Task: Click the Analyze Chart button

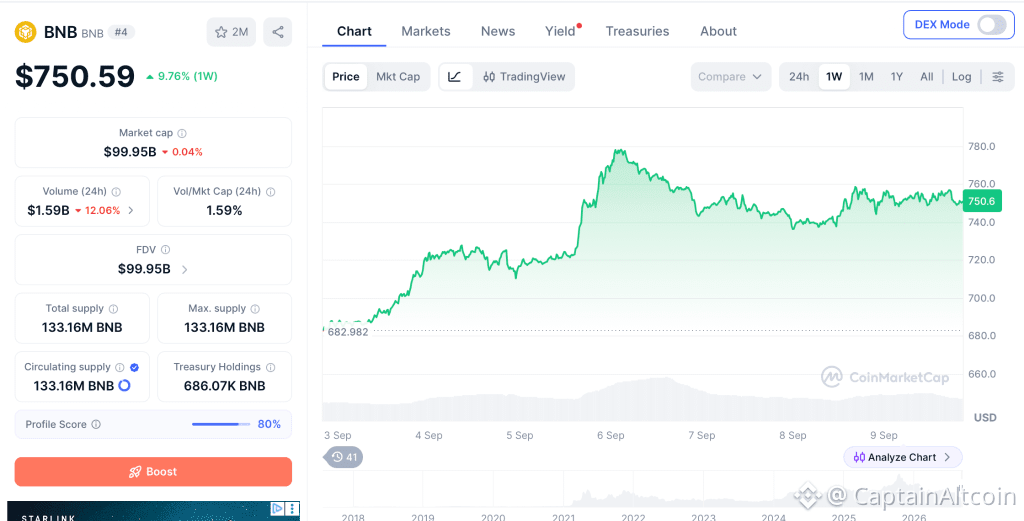Action: (x=903, y=457)
